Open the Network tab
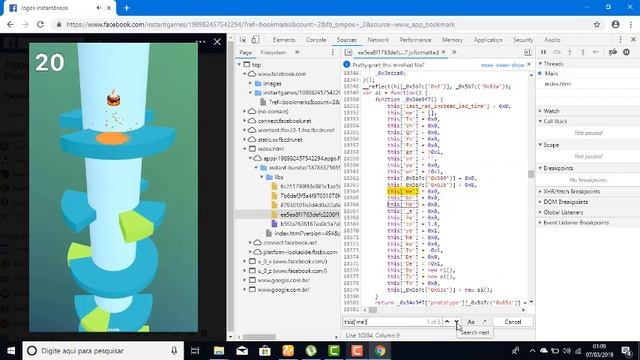The height and width of the screenshot is (360, 640). [378, 40]
